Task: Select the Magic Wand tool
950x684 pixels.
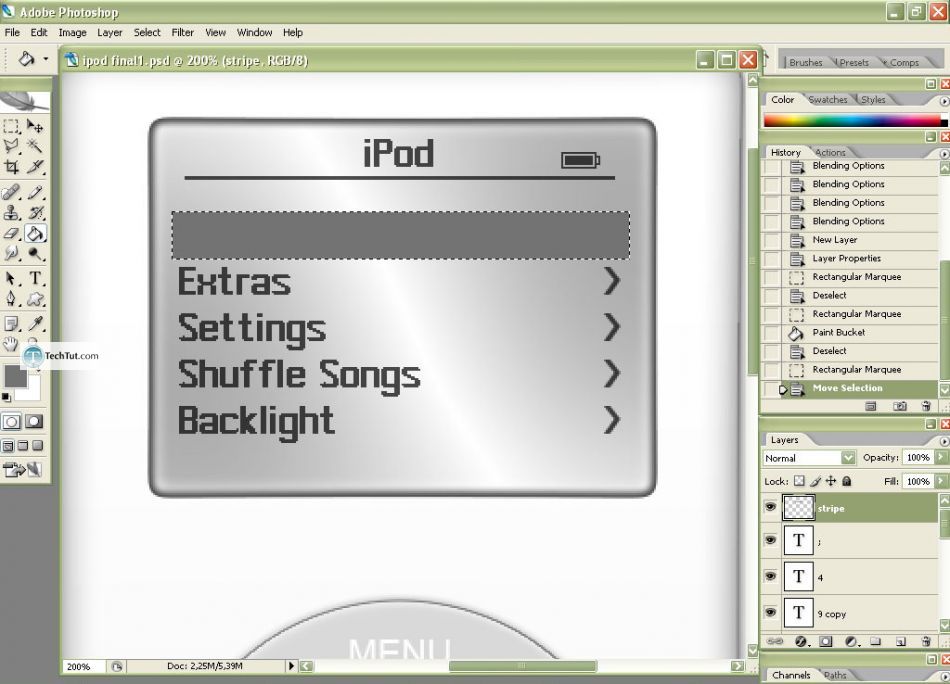Action: (x=35, y=145)
